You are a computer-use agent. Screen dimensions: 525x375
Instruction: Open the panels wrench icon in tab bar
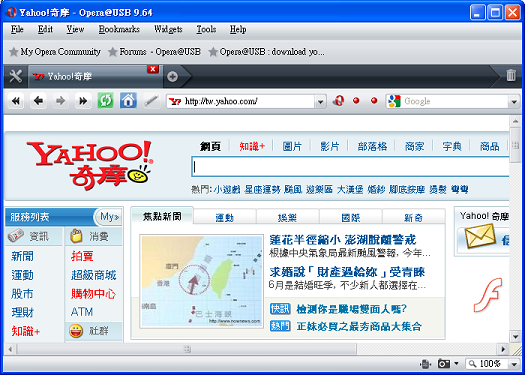click(x=15, y=76)
